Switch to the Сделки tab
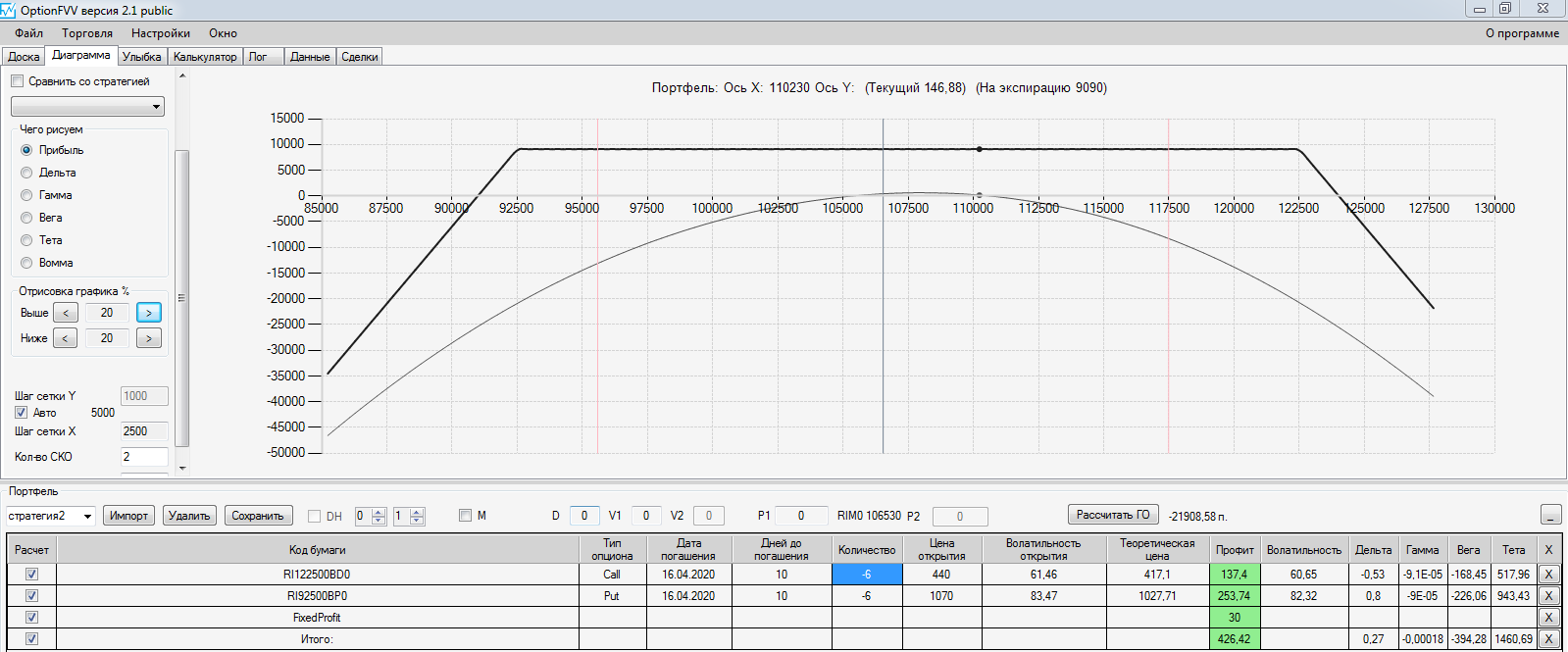 (360, 57)
